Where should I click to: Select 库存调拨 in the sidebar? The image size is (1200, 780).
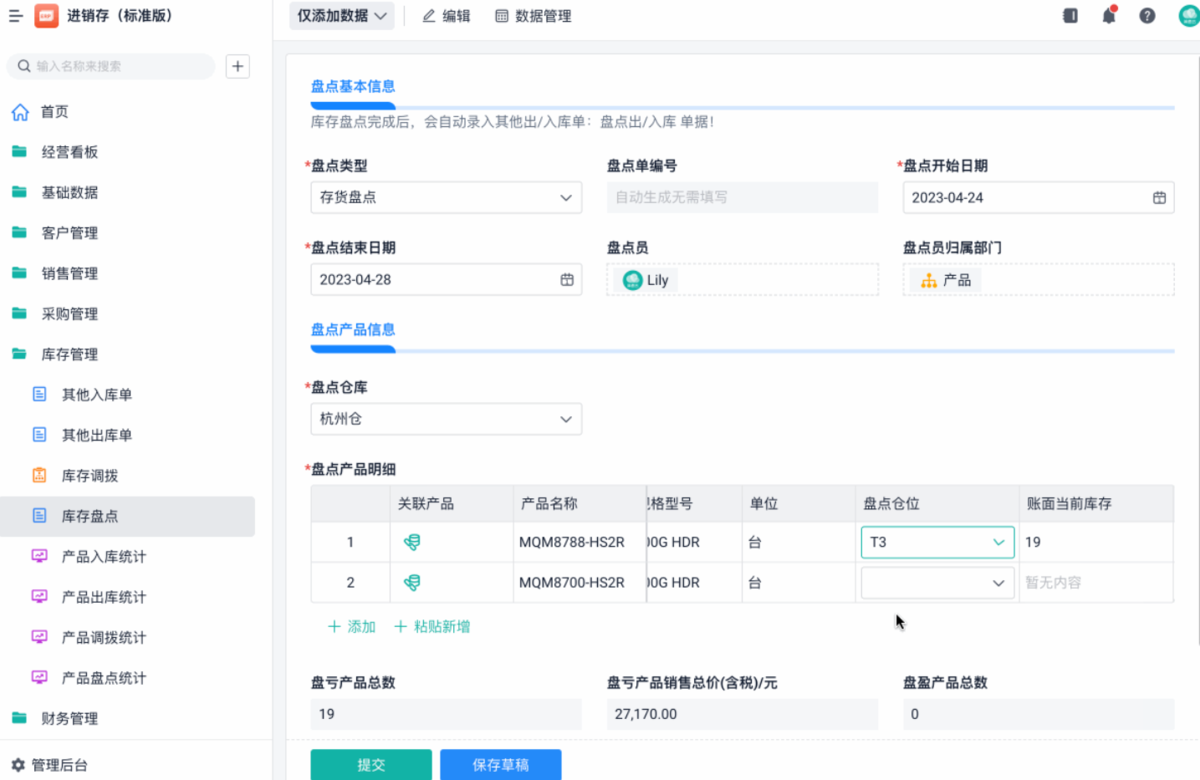click(90, 476)
